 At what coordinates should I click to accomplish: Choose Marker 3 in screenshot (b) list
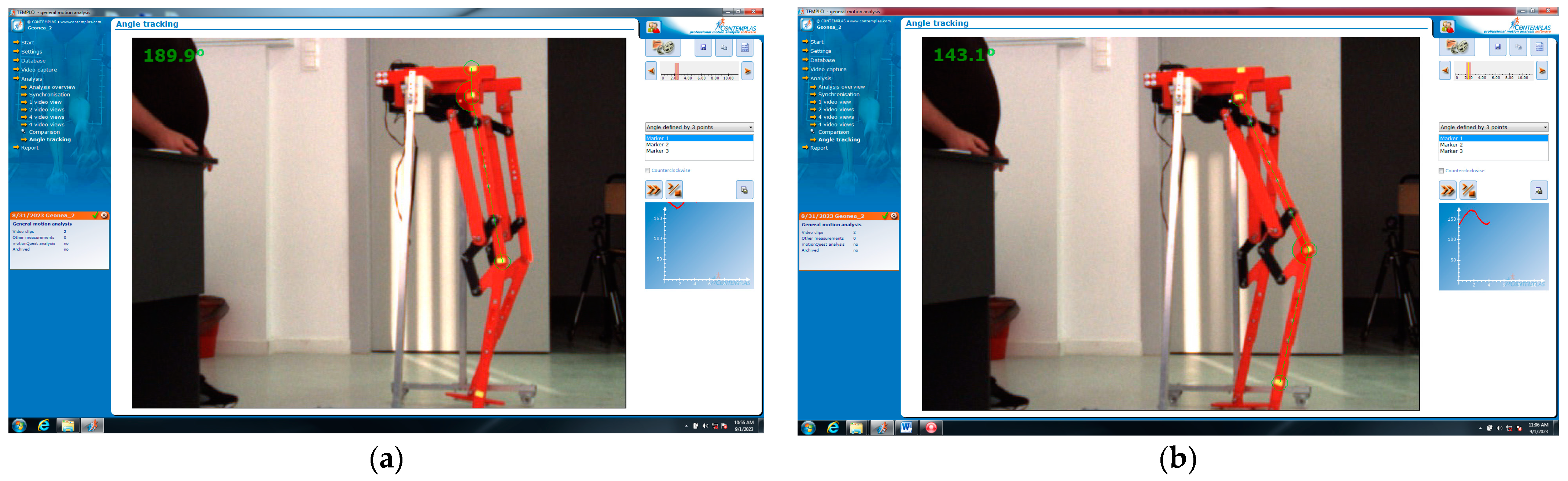1451,151
